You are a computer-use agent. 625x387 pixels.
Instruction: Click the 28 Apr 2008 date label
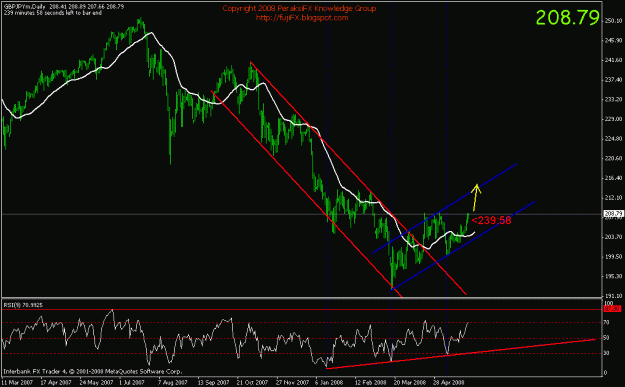click(449, 382)
